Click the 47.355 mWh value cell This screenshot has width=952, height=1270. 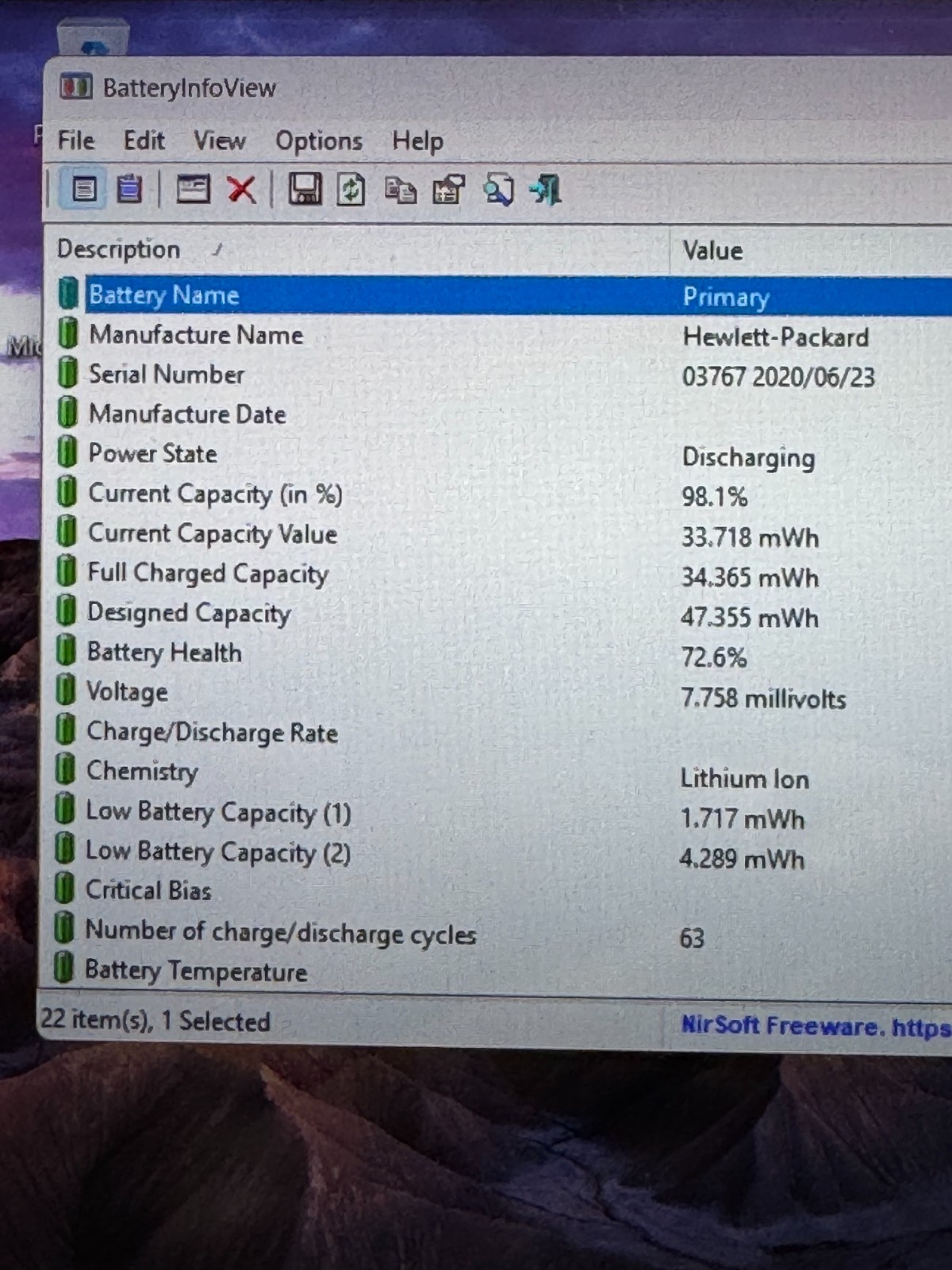(x=749, y=618)
